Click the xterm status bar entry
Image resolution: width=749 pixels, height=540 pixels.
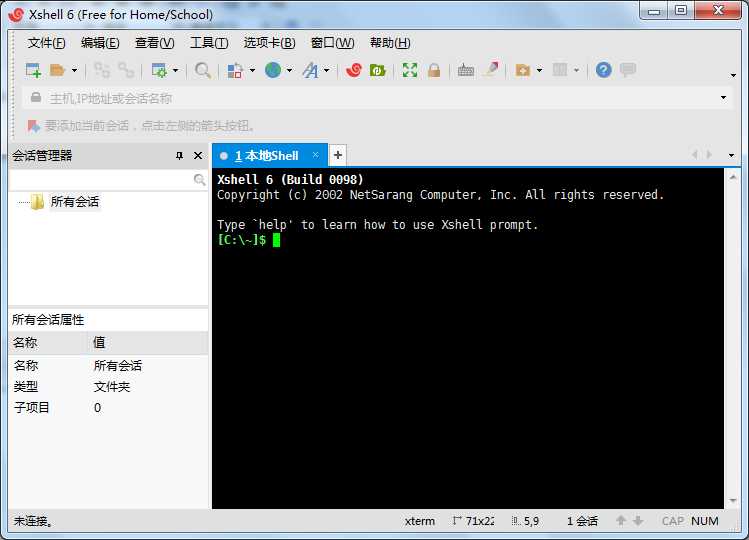click(x=420, y=521)
